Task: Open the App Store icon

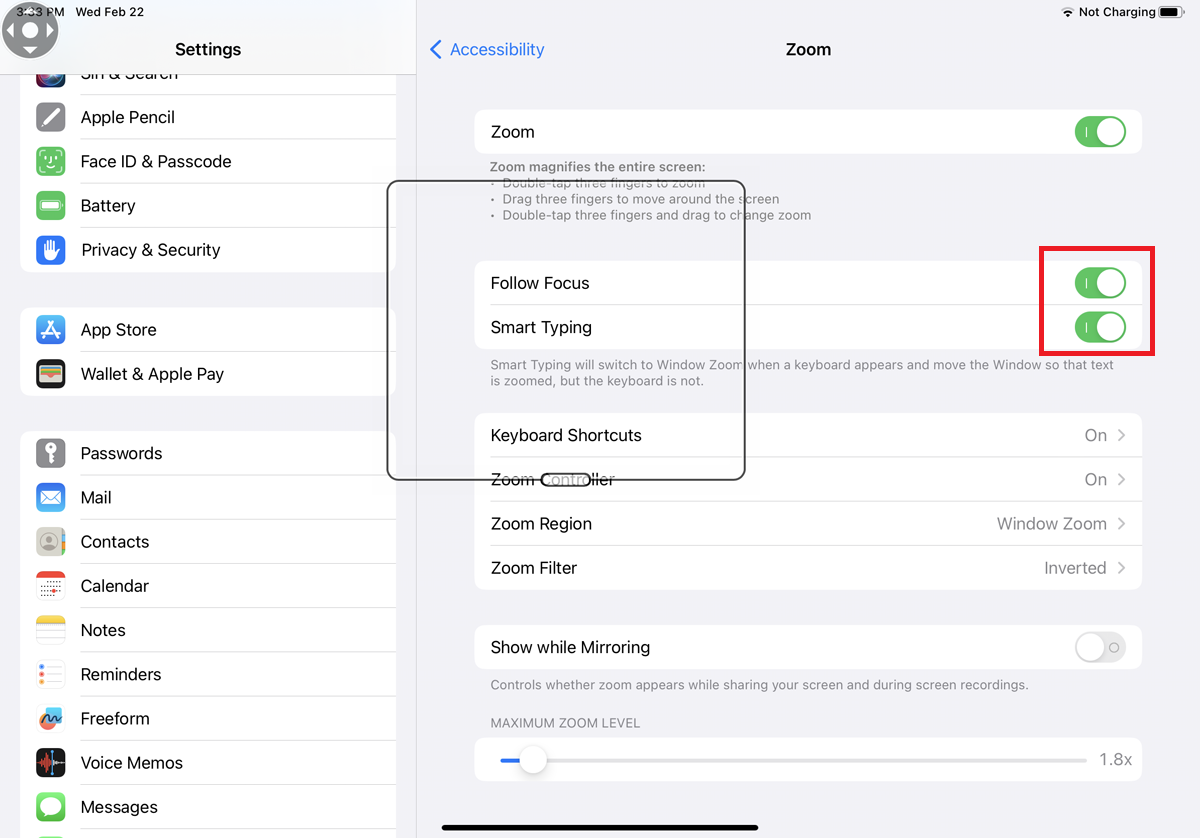Action: [x=51, y=330]
